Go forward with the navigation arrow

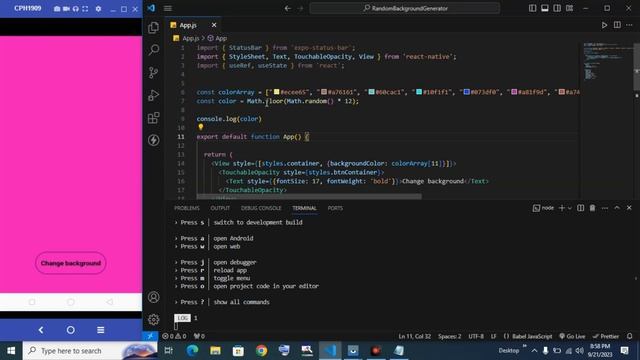300,8
